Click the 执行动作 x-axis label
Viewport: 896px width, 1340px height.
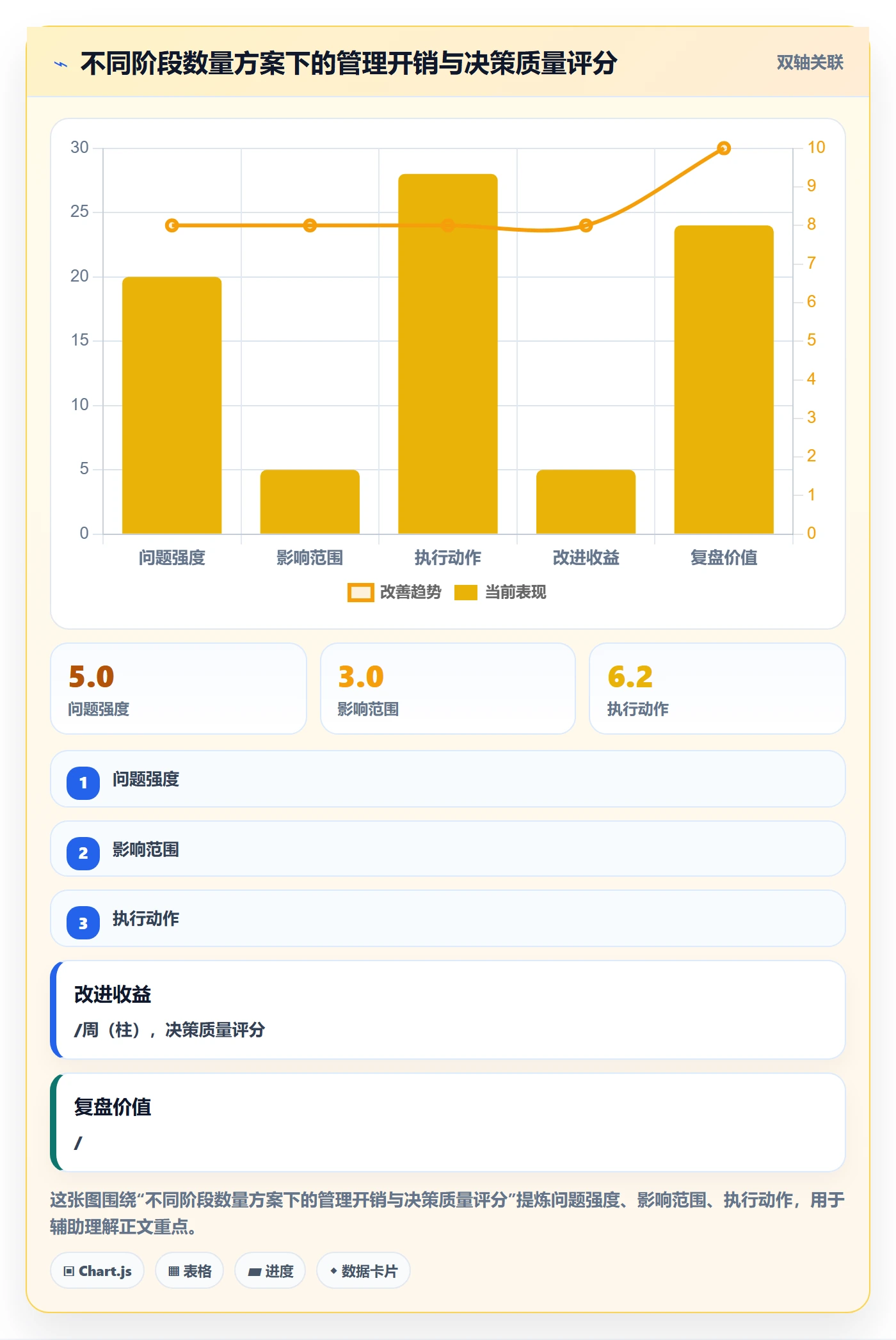pos(448,558)
